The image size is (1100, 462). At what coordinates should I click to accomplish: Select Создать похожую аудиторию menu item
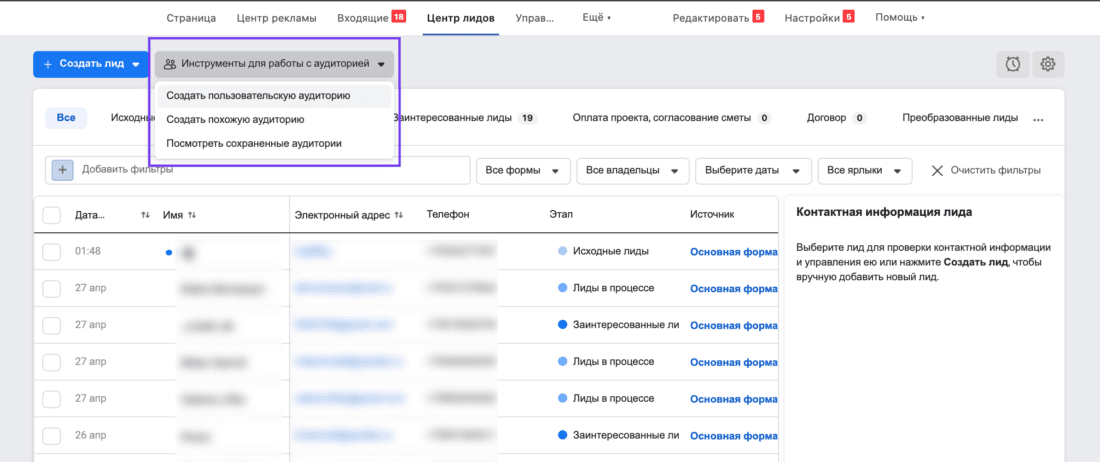274,119
